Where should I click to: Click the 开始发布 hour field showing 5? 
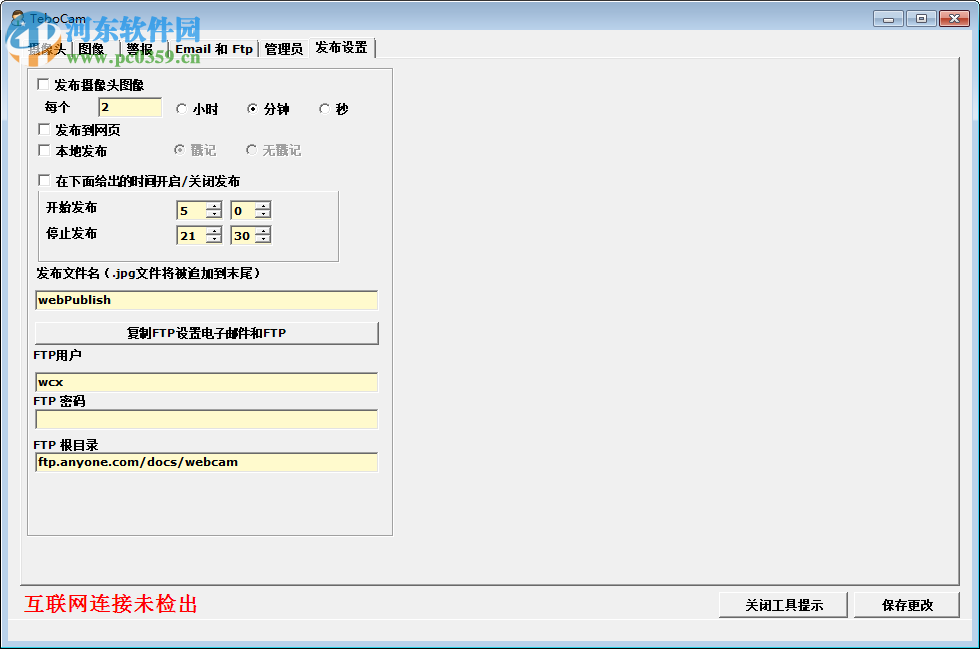click(191, 211)
